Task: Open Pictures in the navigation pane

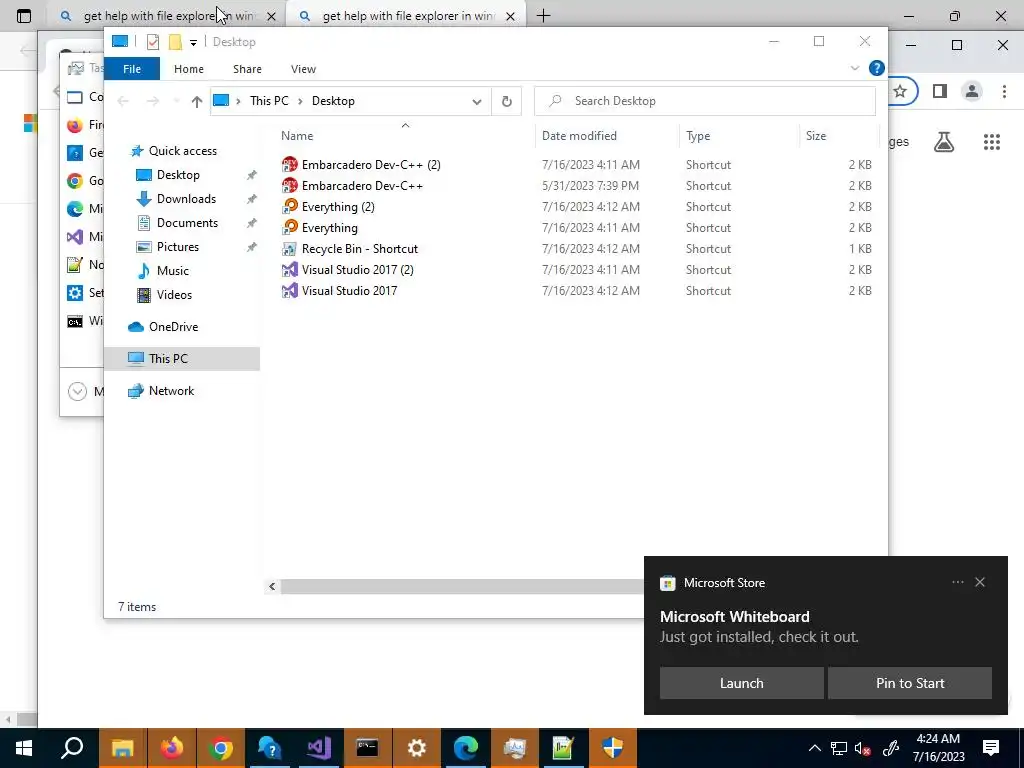Action: (x=178, y=247)
